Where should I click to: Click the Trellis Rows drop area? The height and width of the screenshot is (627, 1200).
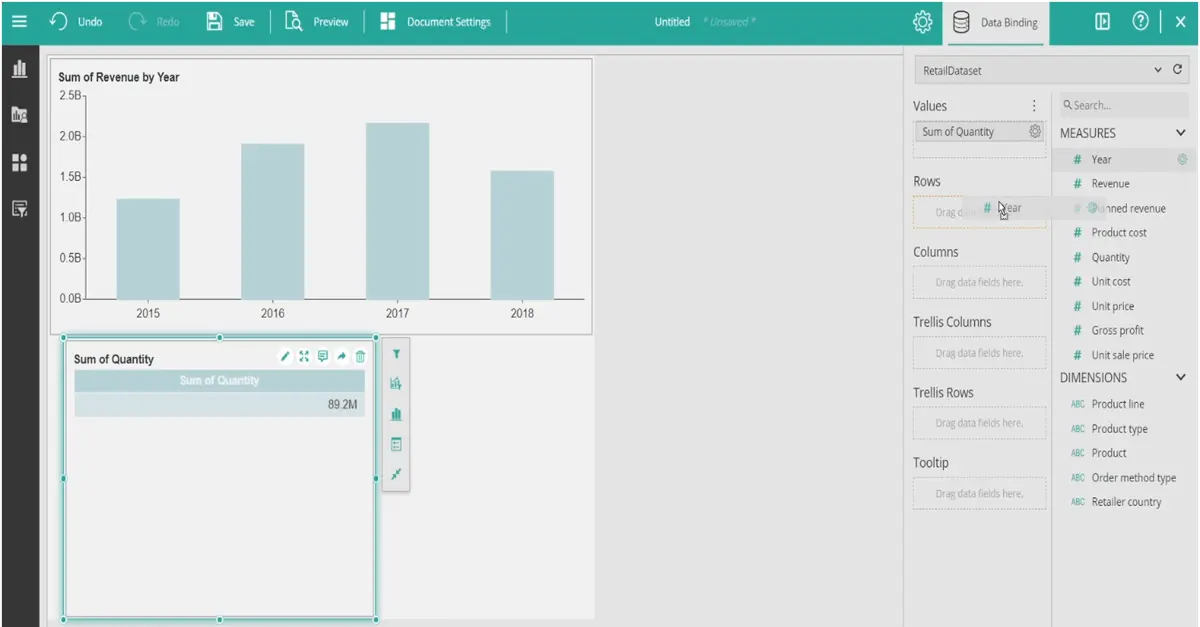tap(979, 423)
